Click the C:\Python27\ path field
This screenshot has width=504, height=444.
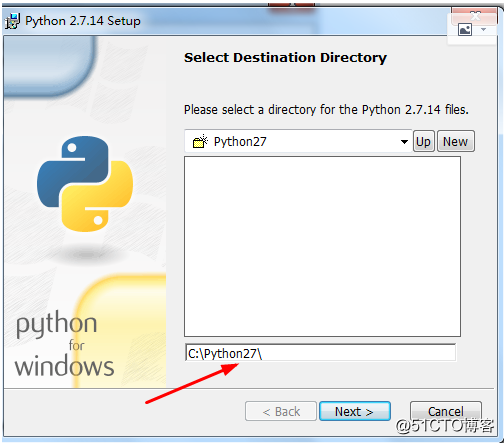point(320,353)
